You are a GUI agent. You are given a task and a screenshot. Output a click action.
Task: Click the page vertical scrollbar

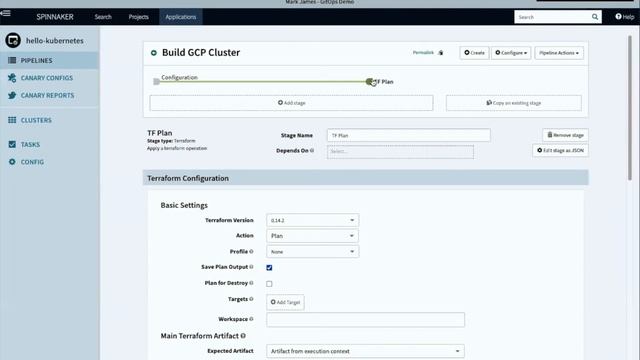point(630,108)
